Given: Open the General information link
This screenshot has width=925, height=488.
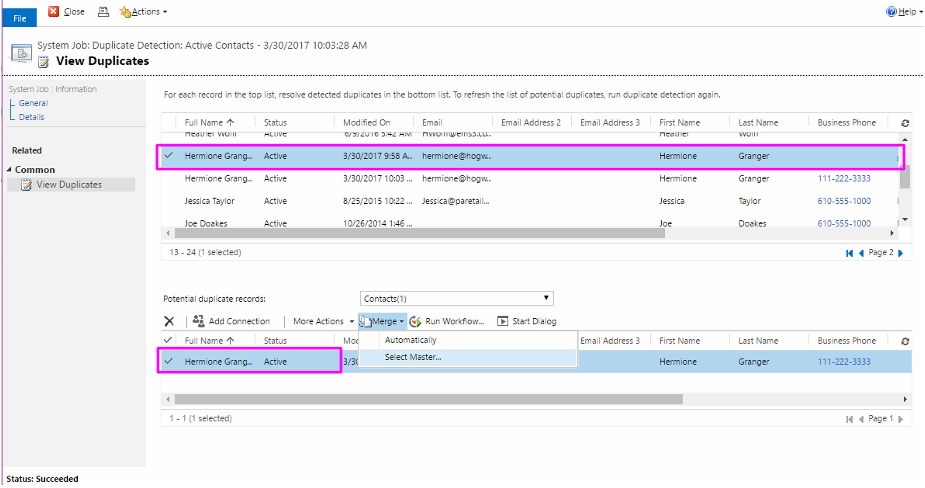Looking at the screenshot, I should pos(33,103).
